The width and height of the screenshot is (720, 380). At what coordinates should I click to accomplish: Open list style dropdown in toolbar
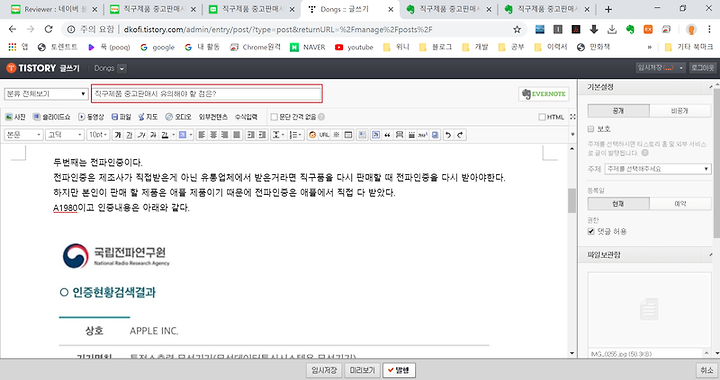[295, 135]
